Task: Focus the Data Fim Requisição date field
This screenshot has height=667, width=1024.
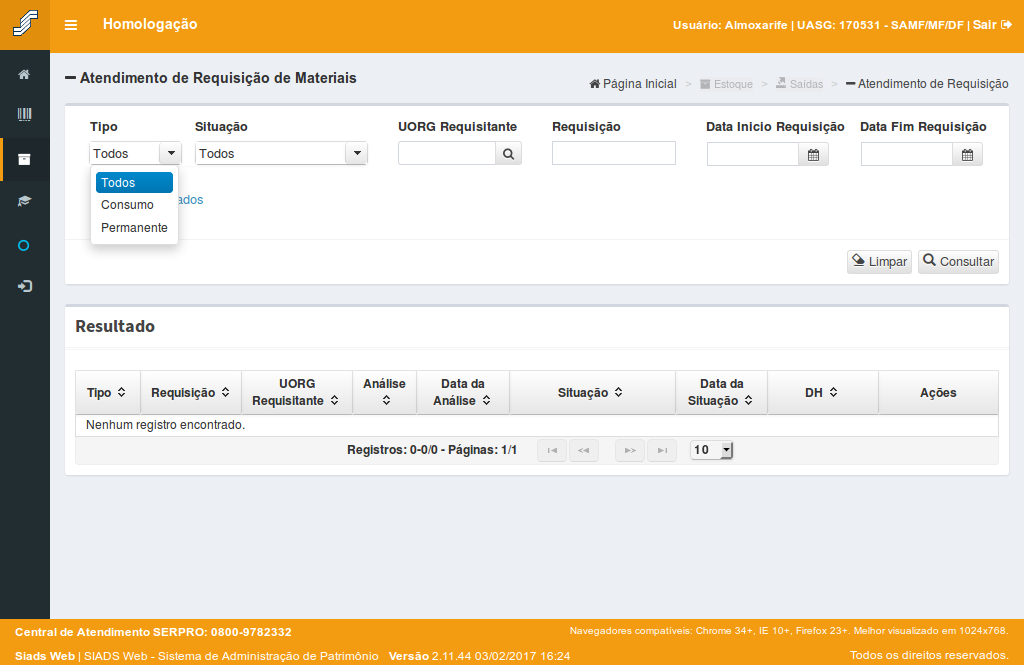Action: pyautogui.click(x=907, y=155)
